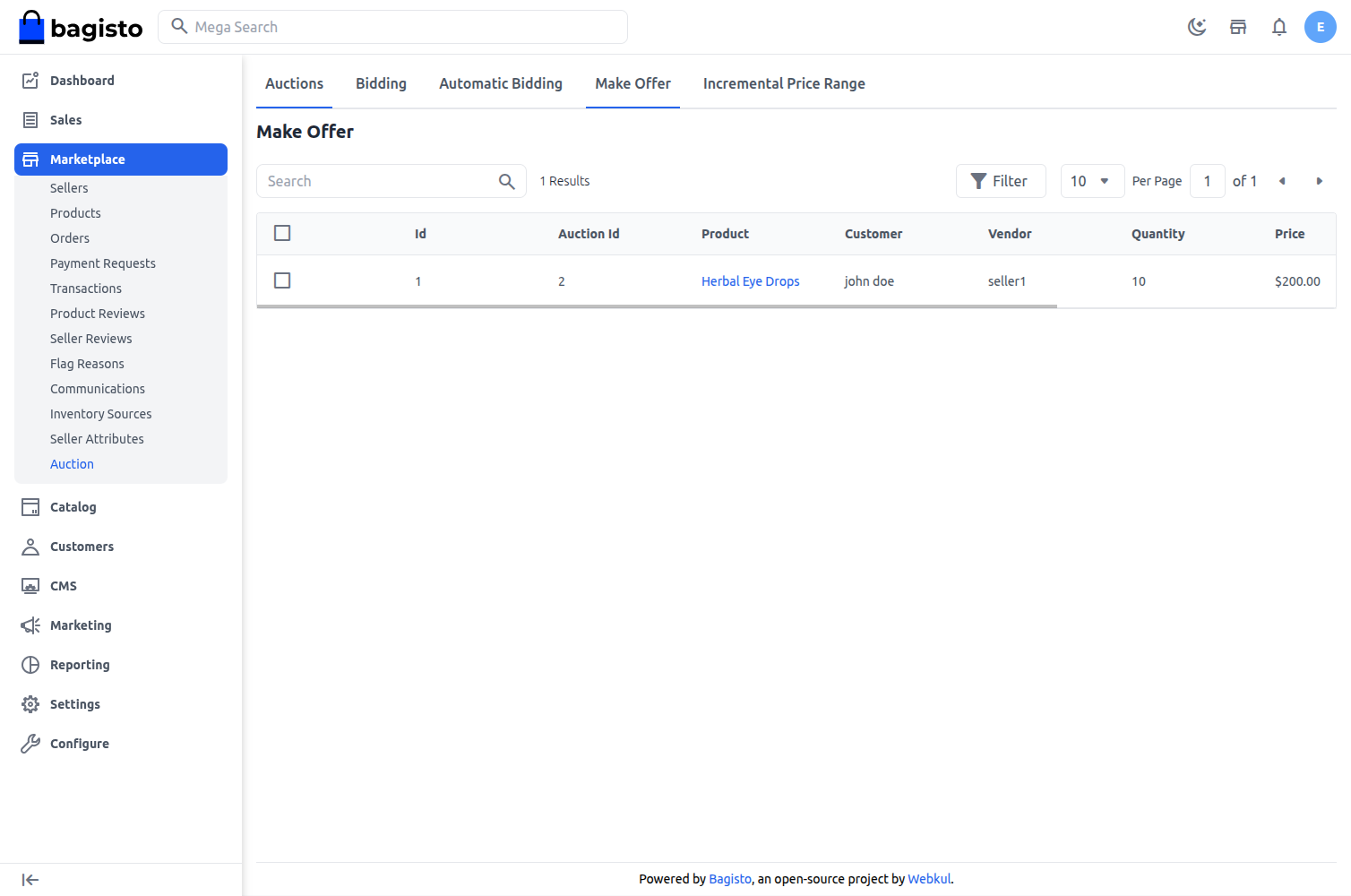Open the Bagisto footer link

(x=730, y=879)
